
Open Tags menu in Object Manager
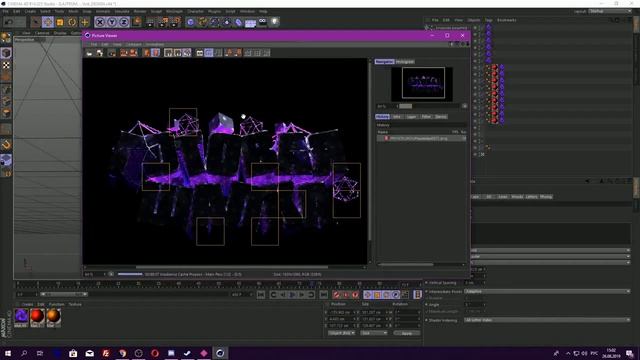click(489, 20)
